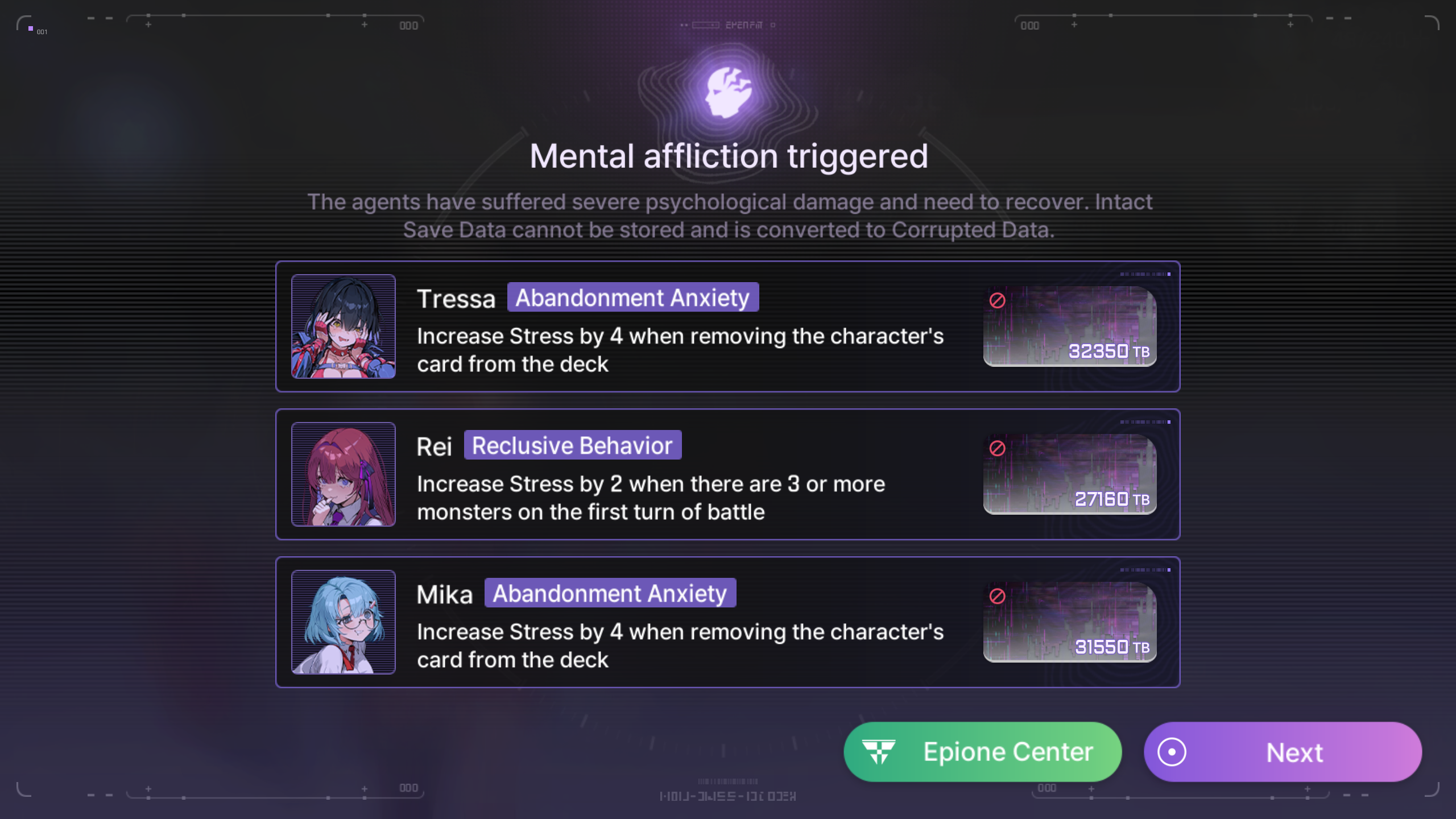Select Tressa's Abandonment Anxiety tag

(633, 297)
